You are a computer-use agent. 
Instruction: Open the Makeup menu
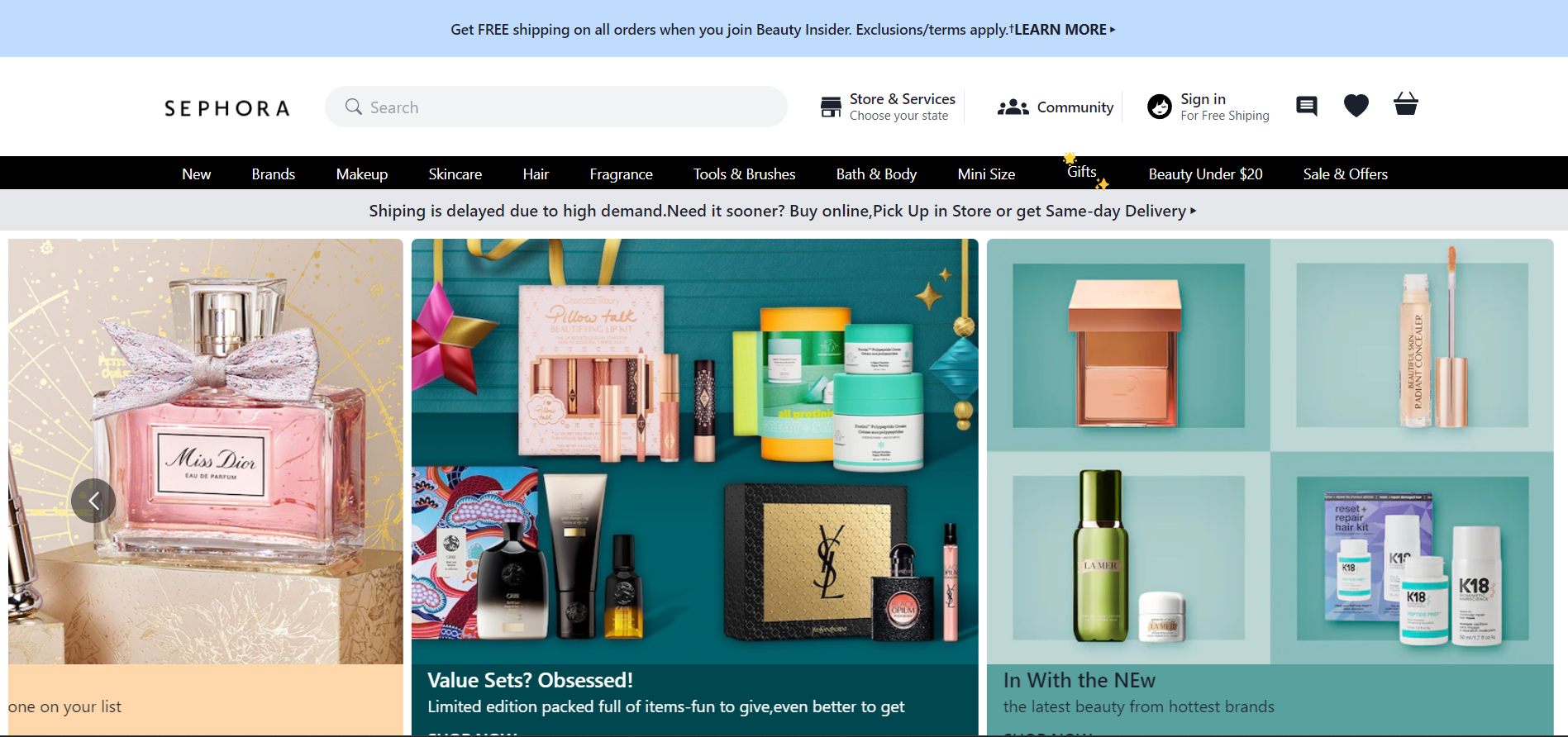point(362,174)
